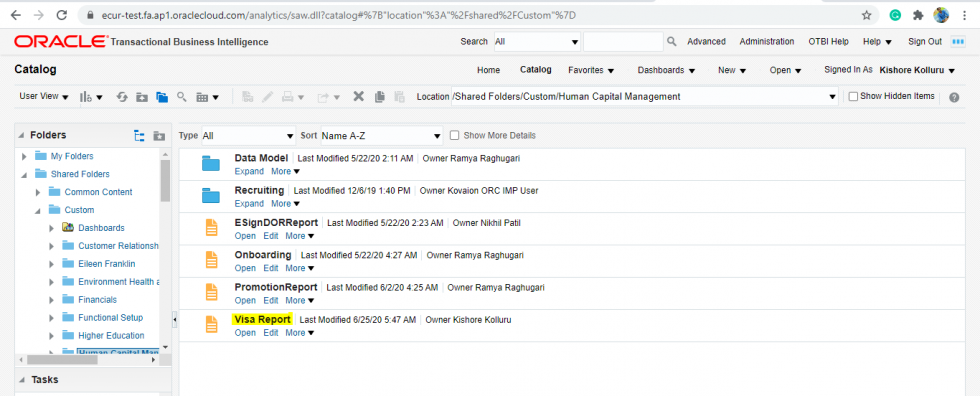
Task: Click the search magnifier next to search box
Action: click(672, 41)
